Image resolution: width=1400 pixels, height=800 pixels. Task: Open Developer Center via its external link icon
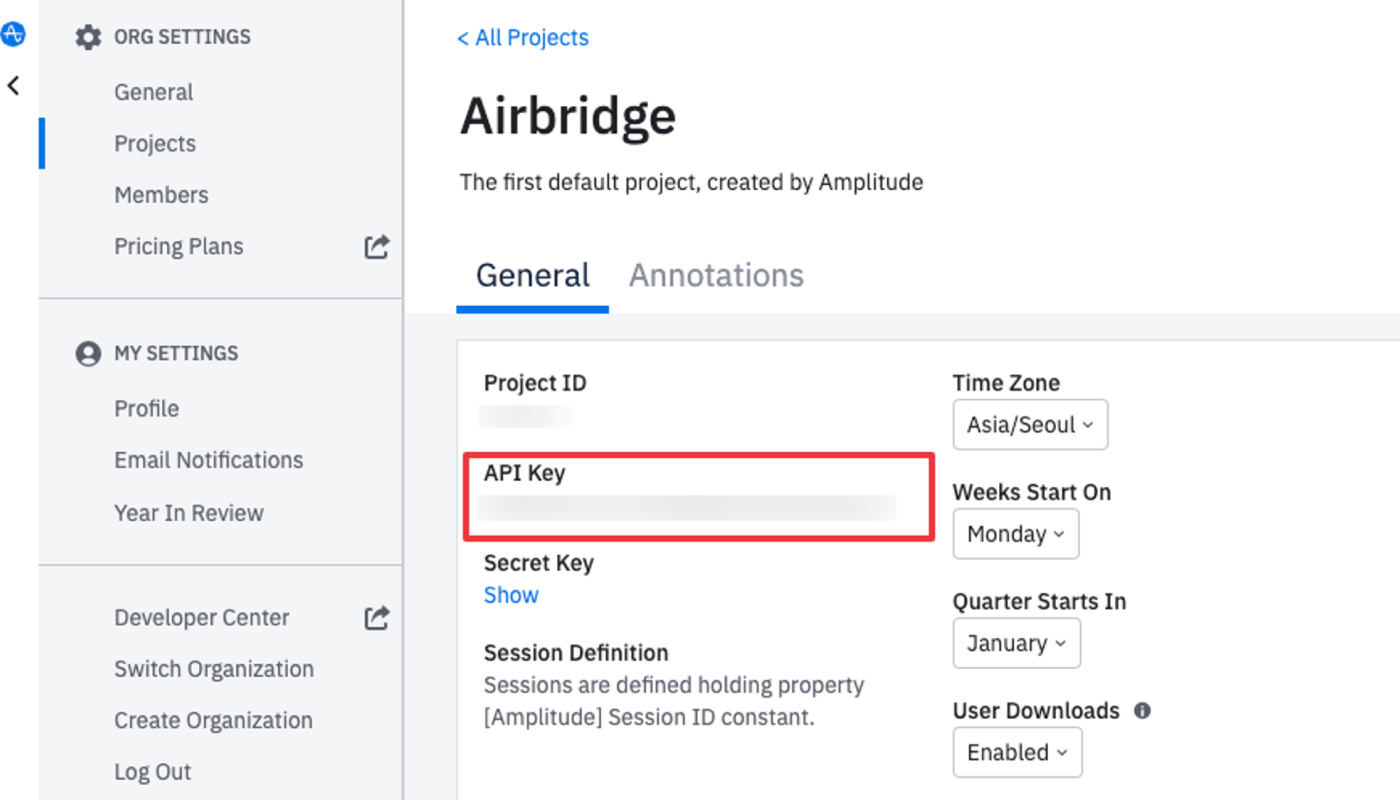pos(376,617)
